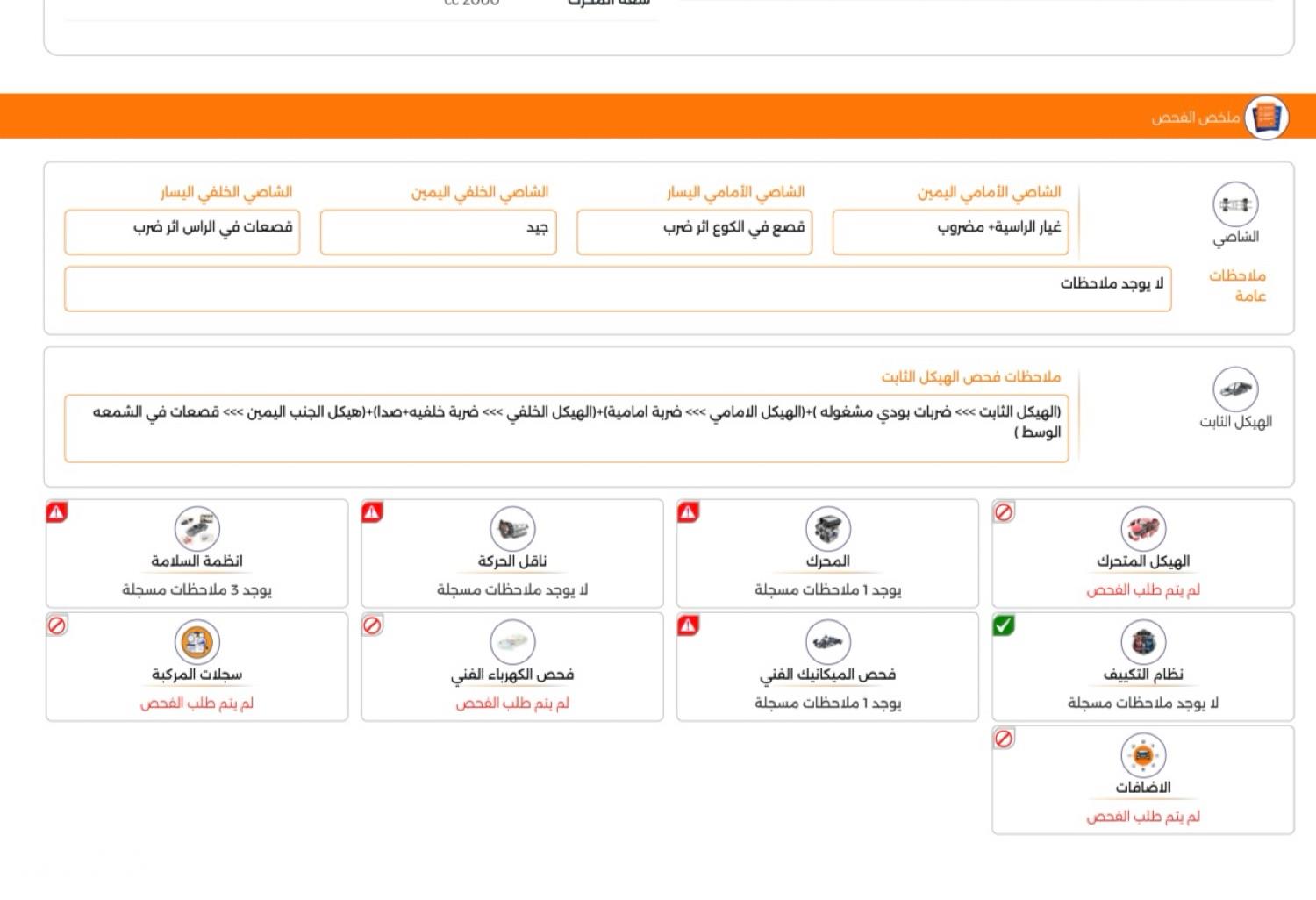Click 'لا يوجد ملاحظات مسجلة' under ناقل الحركة

[512, 590]
